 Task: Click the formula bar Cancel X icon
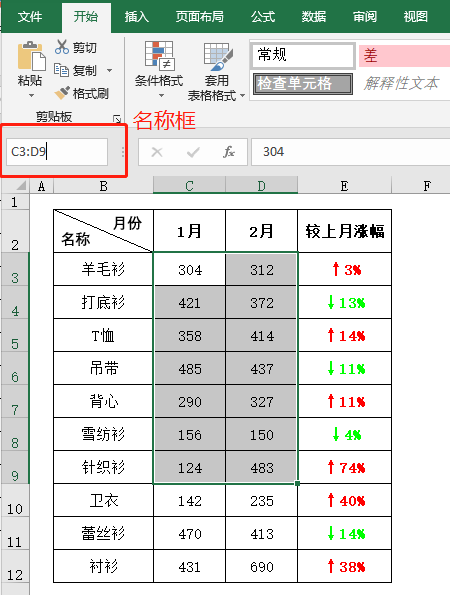[x=157, y=152]
